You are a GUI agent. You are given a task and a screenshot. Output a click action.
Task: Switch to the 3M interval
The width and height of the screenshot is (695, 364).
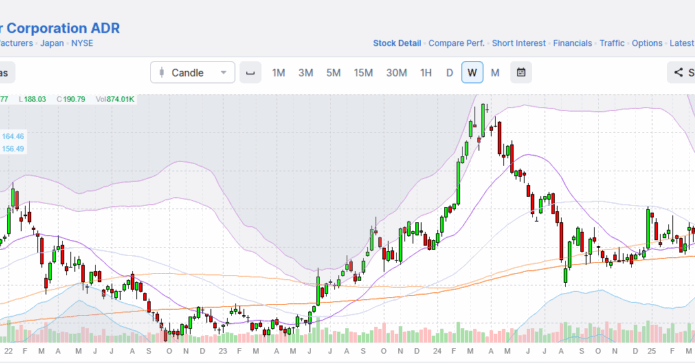coord(305,73)
